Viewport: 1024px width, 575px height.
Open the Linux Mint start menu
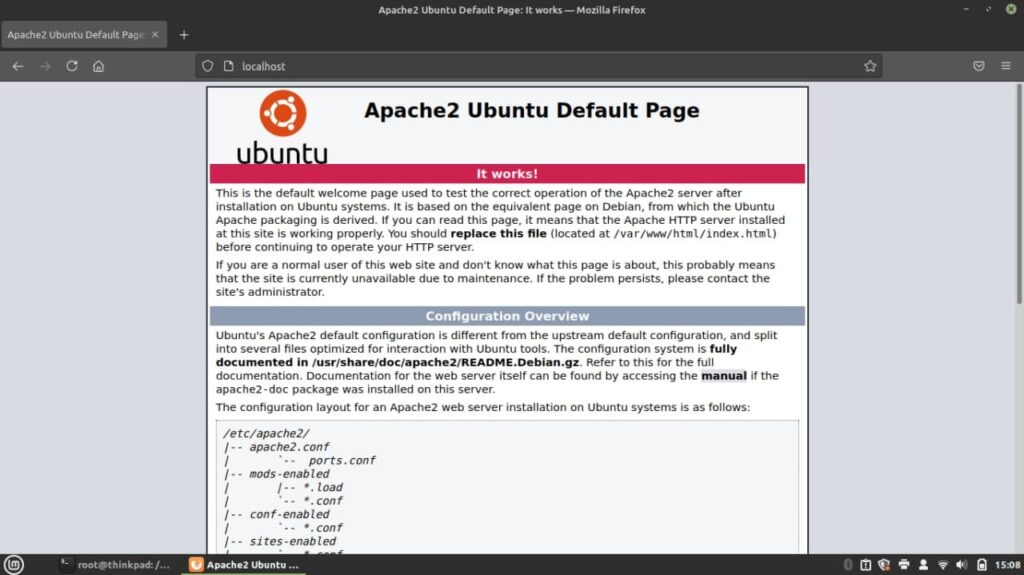13,565
